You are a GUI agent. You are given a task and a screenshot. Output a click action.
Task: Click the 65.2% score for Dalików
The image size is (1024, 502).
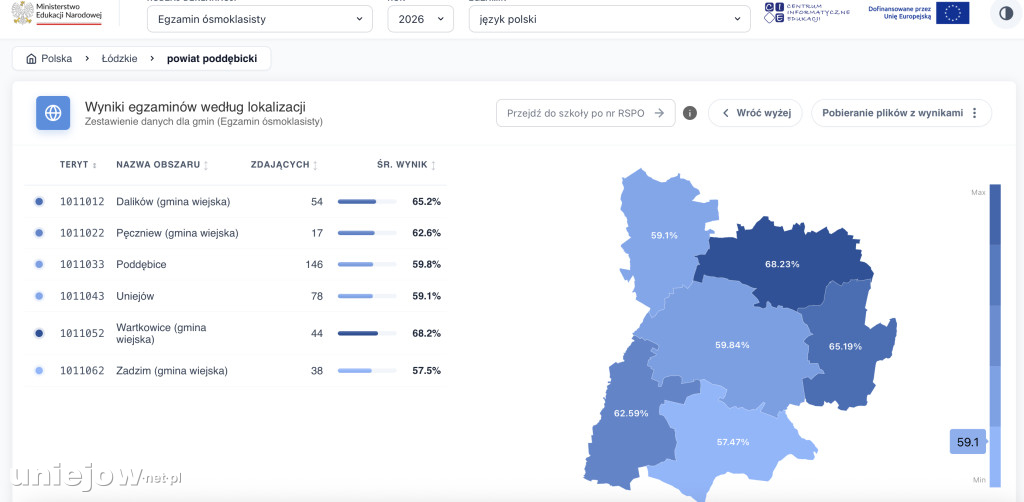tap(426, 202)
